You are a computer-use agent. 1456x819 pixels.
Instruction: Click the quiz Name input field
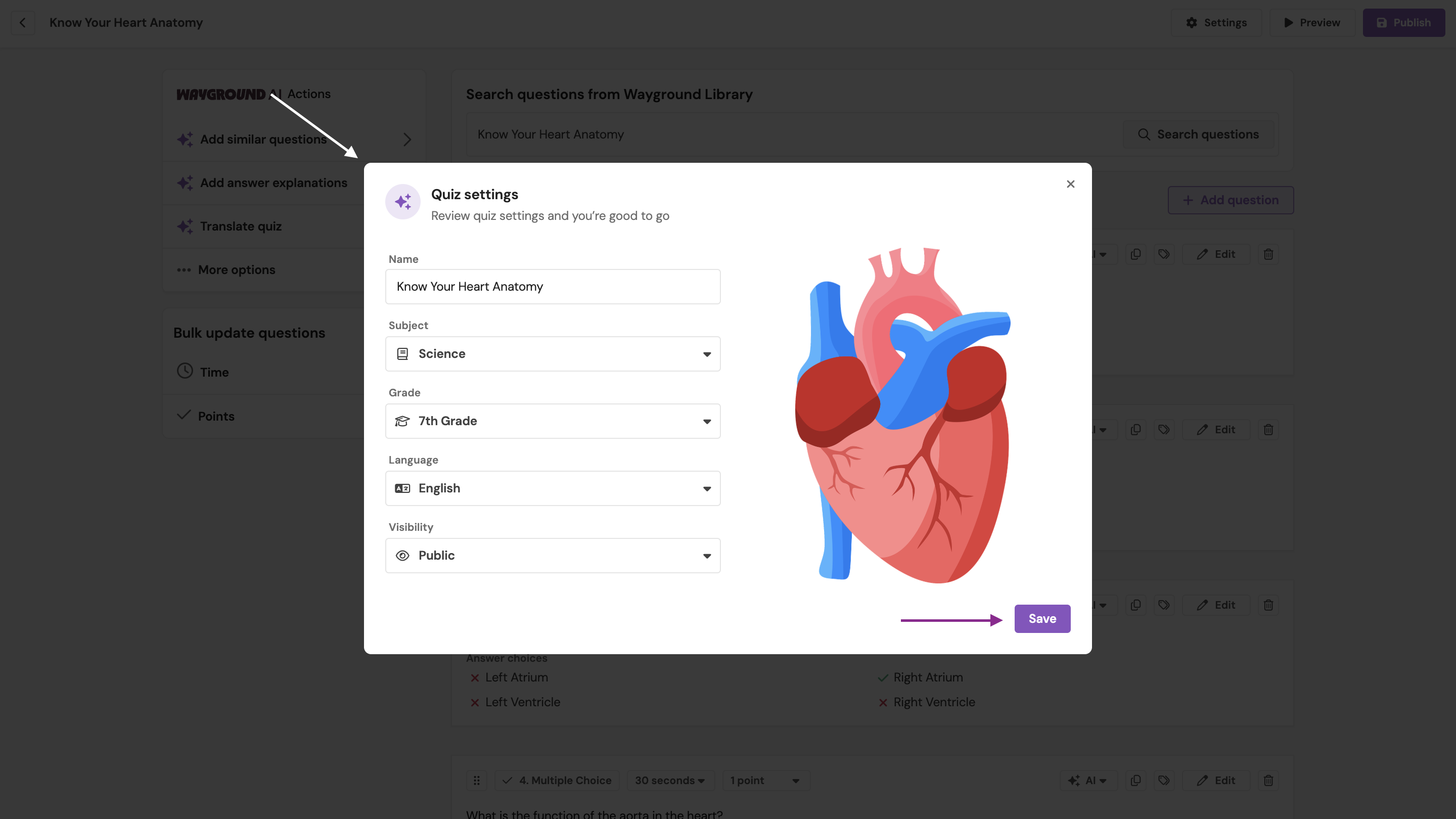552,287
